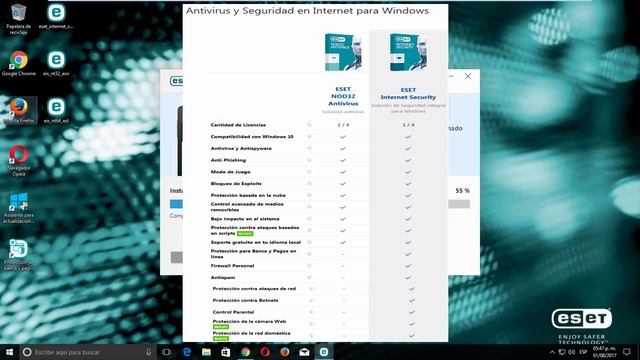Click info icon beside Antispam

[x=309, y=278]
